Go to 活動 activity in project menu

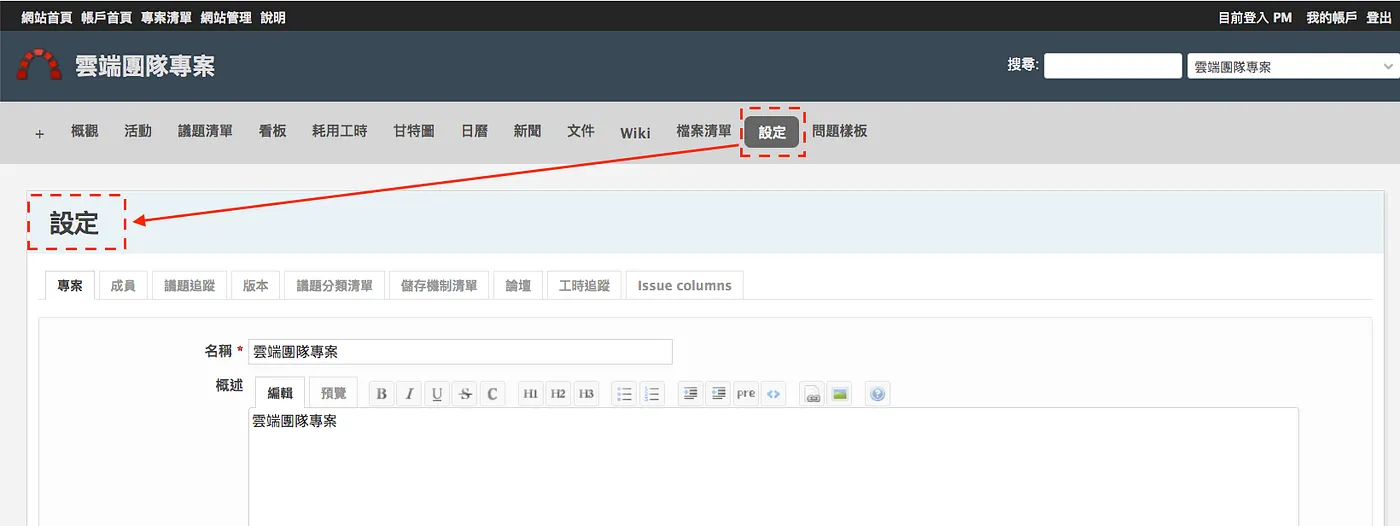[x=138, y=131]
